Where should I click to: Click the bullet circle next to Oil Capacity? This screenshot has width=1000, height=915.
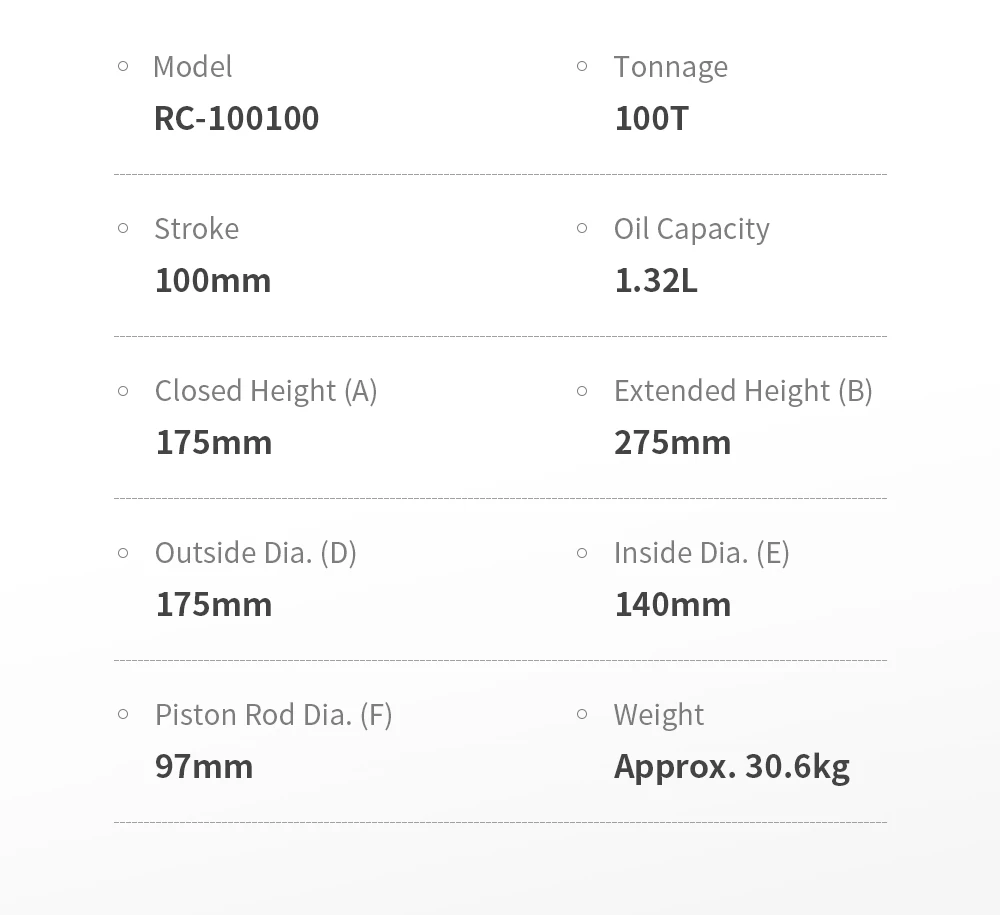582,228
